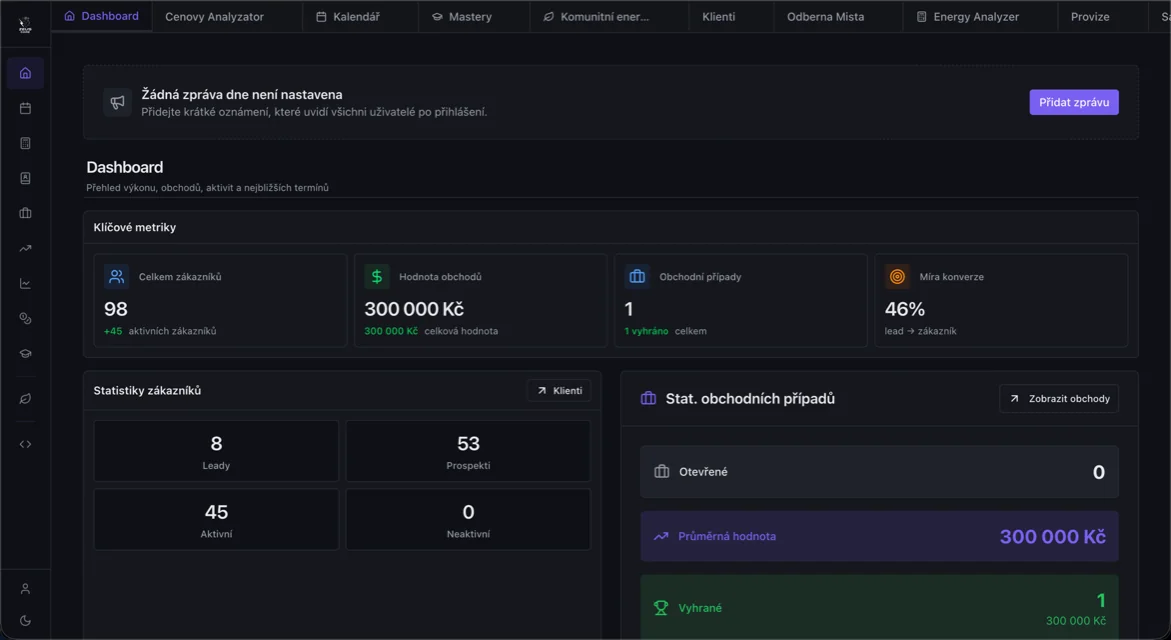Open the graduation cap icon in the sidebar
This screenshot has width=1171, height=640.
pos(25,354)
